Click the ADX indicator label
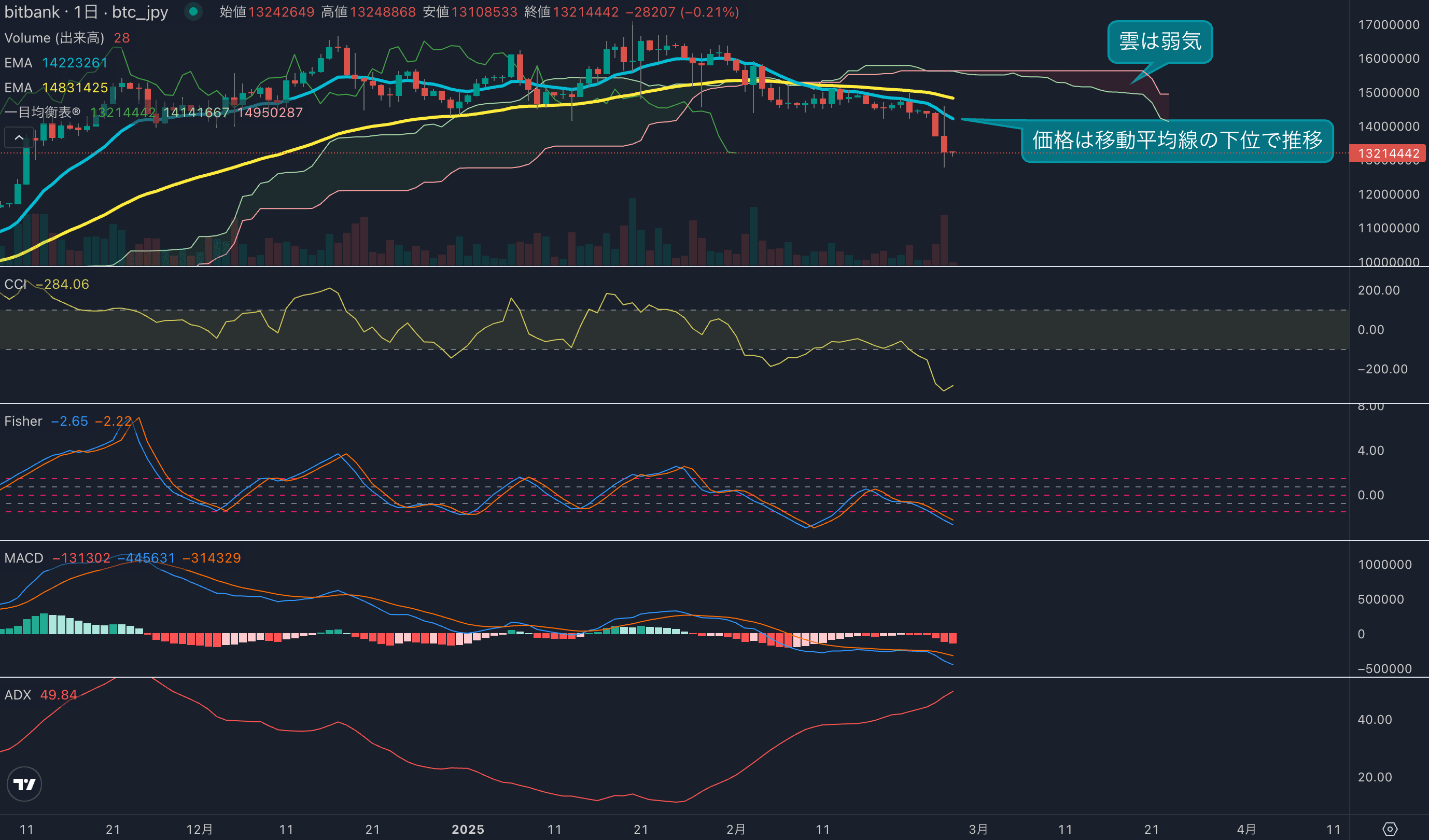Screen dimensions: 1429x840 pos(18,695)
